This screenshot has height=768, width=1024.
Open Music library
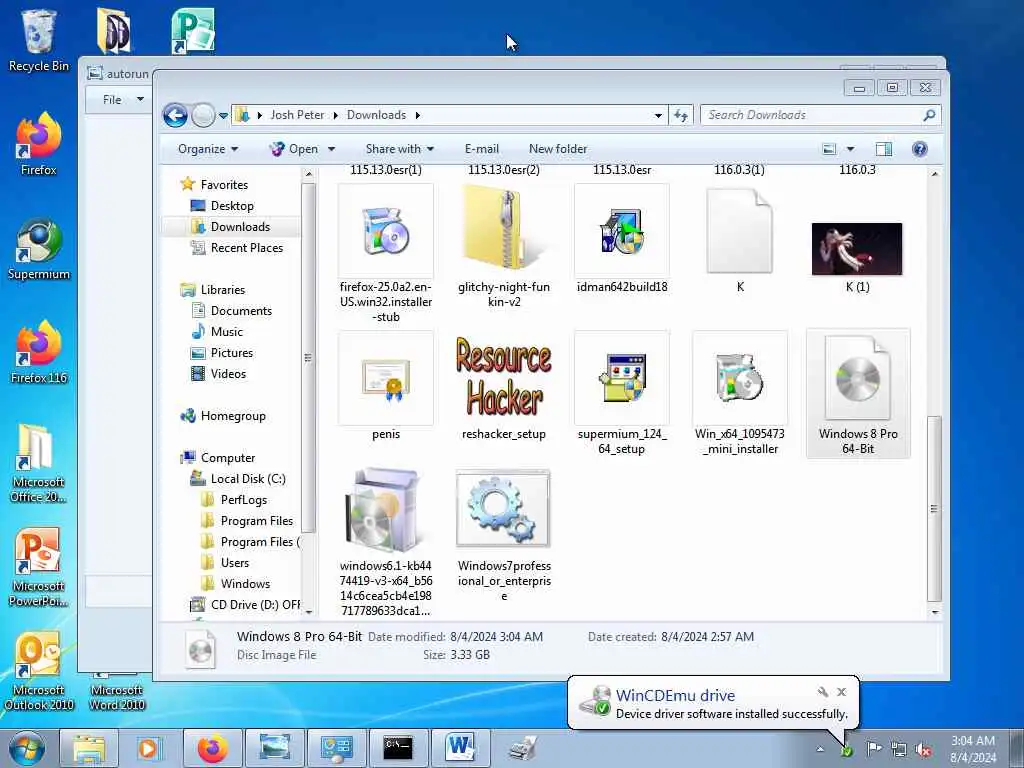point(226,332)
